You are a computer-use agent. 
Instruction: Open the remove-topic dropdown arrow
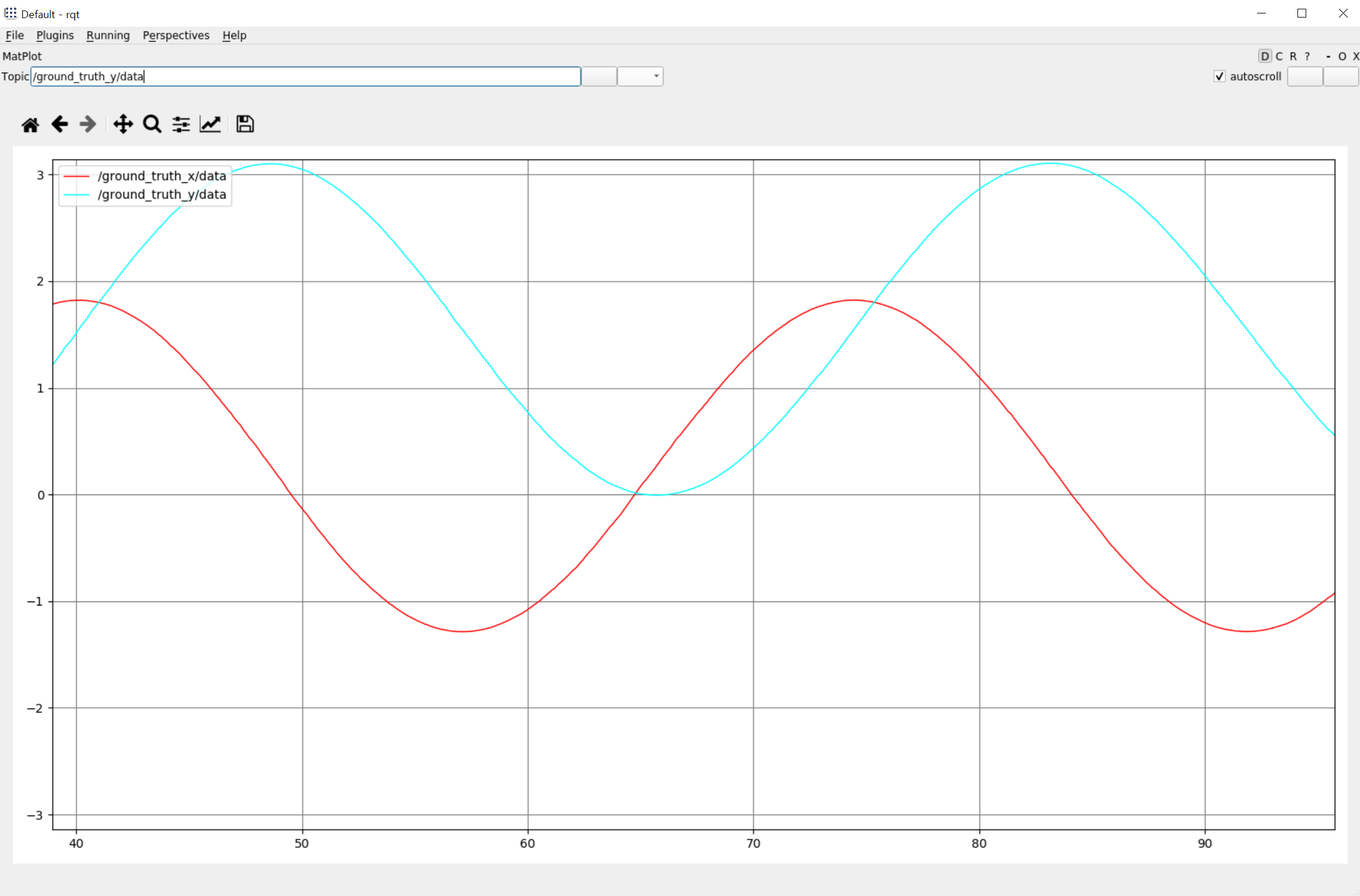(x=656, y=77)
